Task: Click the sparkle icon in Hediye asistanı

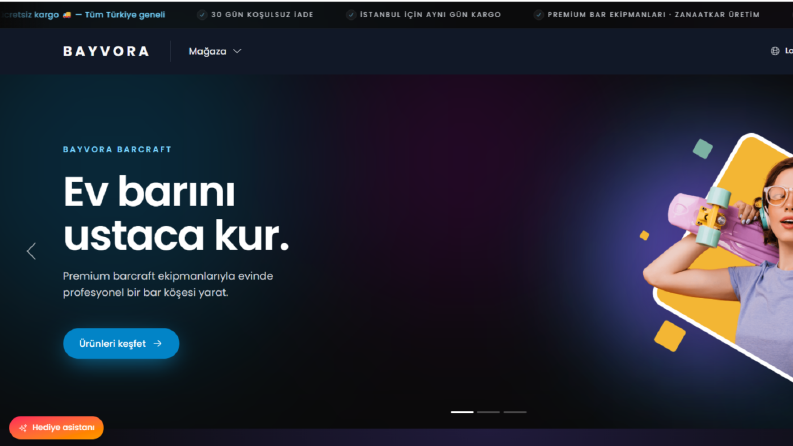Action: (x=23, y=428)
